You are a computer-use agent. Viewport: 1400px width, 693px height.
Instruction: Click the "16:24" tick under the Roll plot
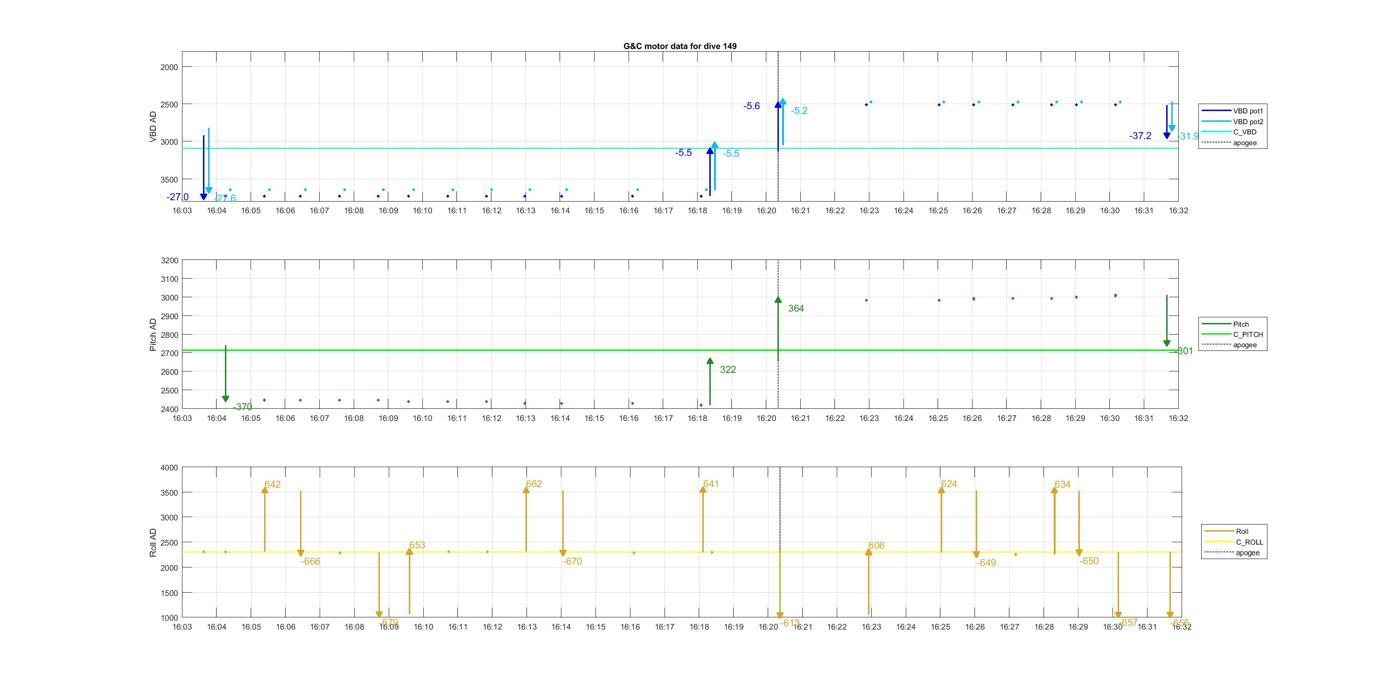coord(906,627)
